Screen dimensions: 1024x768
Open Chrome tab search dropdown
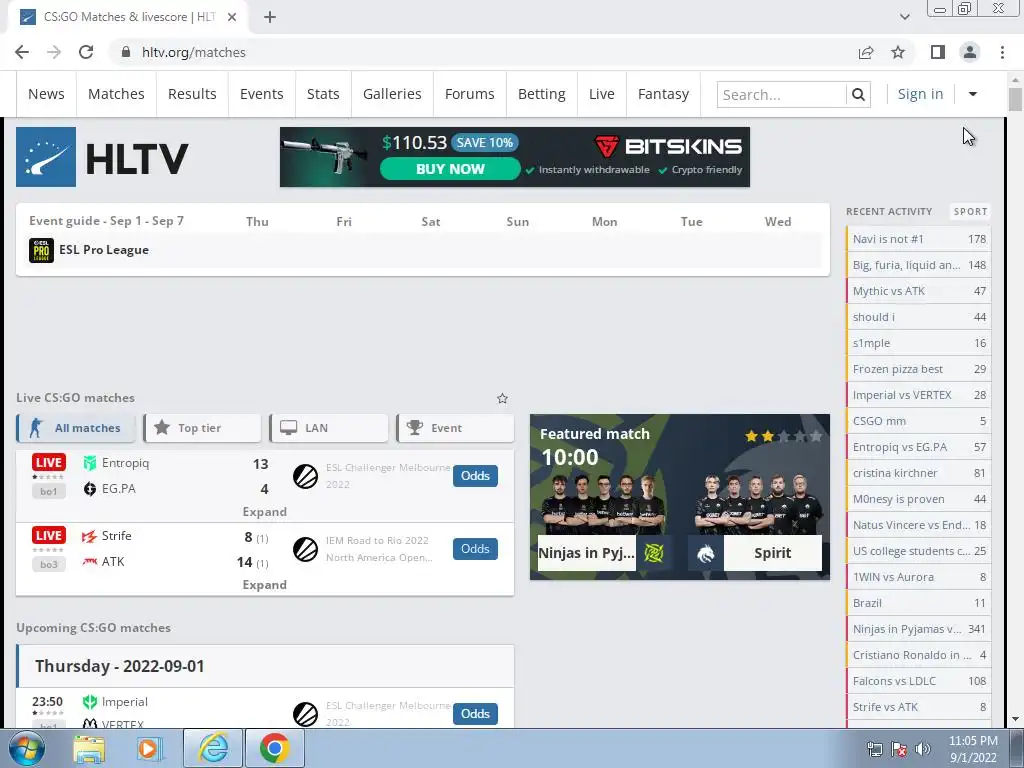[x=904, y=17]
